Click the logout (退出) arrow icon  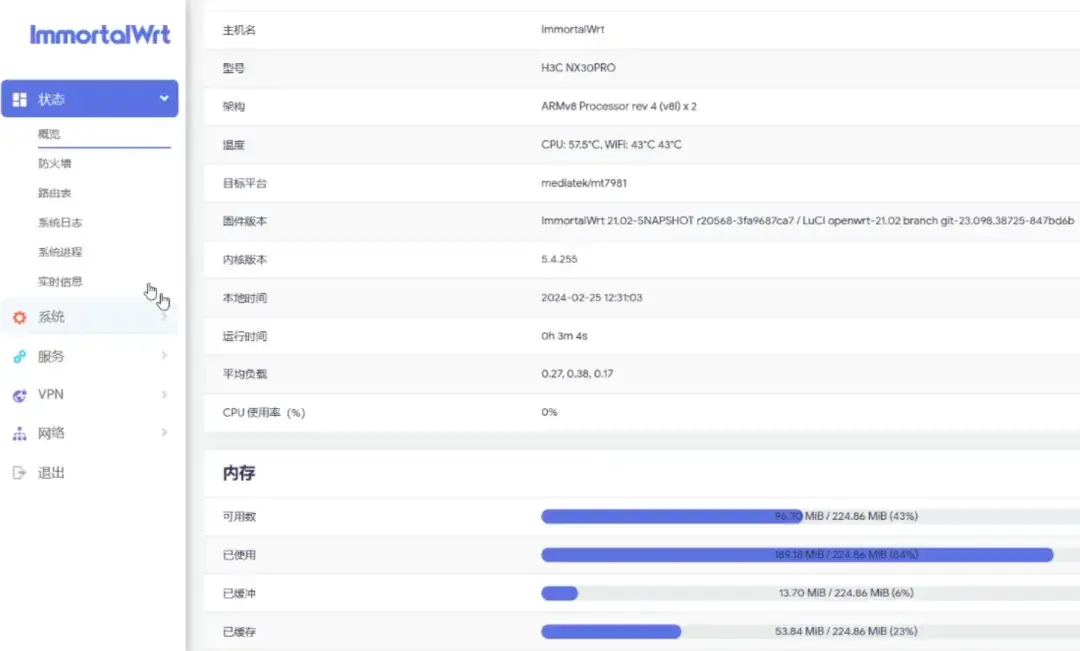click(19, 473)
